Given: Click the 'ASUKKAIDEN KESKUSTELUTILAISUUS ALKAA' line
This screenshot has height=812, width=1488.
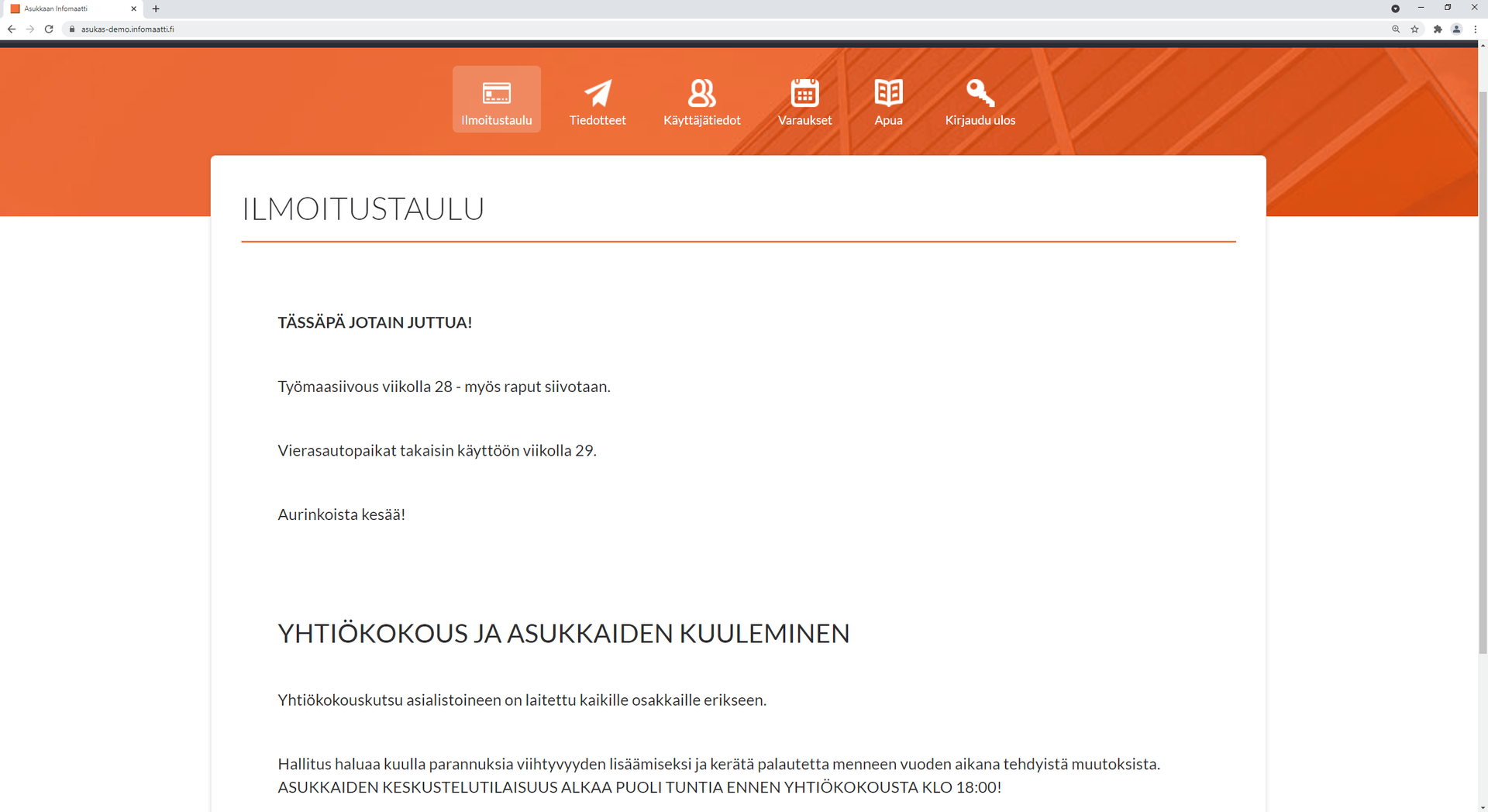Looking at the screenshot, I should 639,787.
